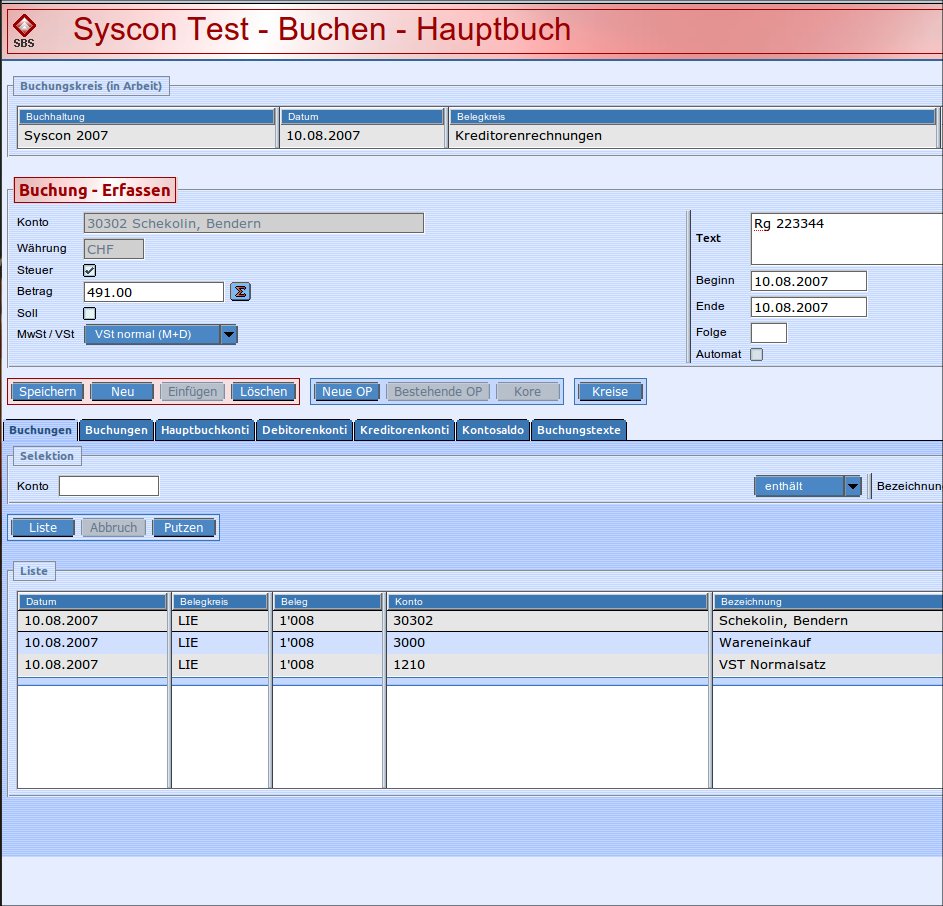
Task: Click the Konto selection input field
Action: pos(108,486)
